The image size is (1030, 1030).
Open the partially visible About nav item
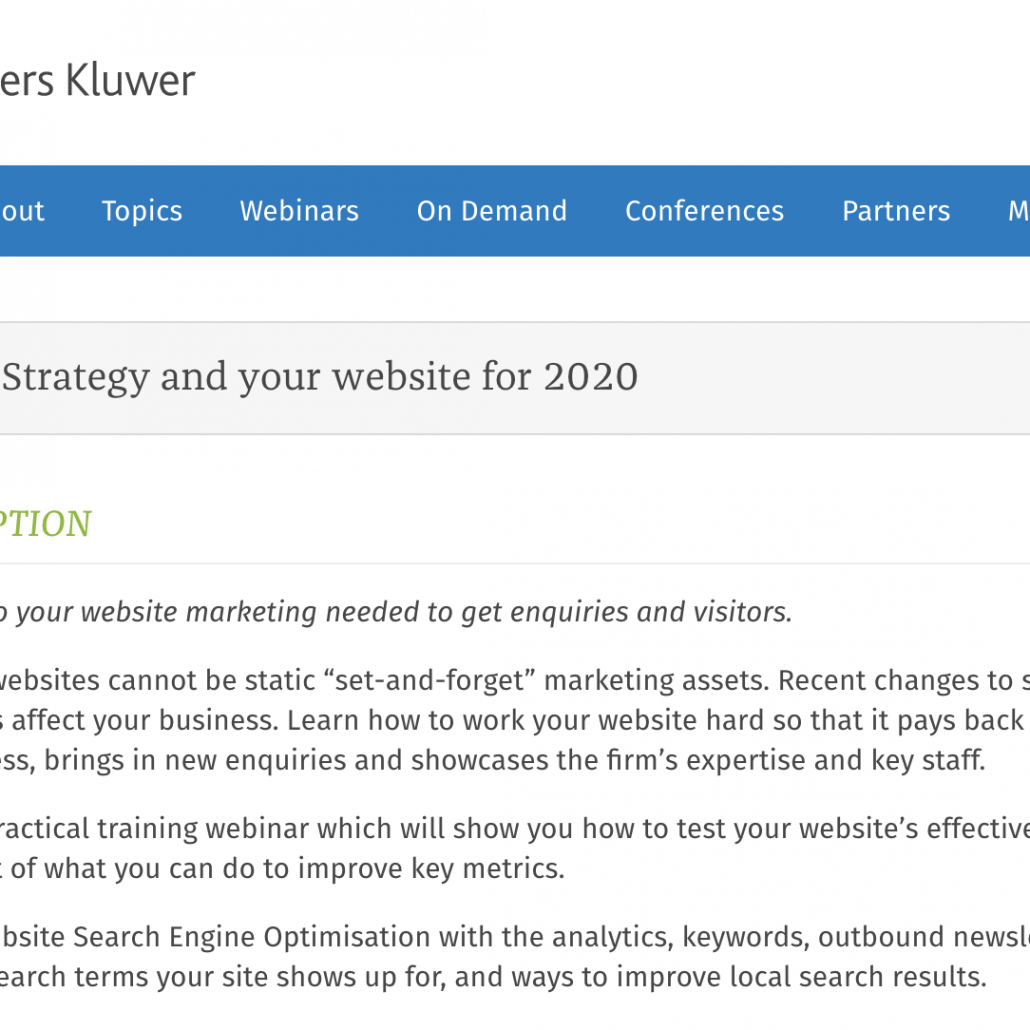coord(22,211)
